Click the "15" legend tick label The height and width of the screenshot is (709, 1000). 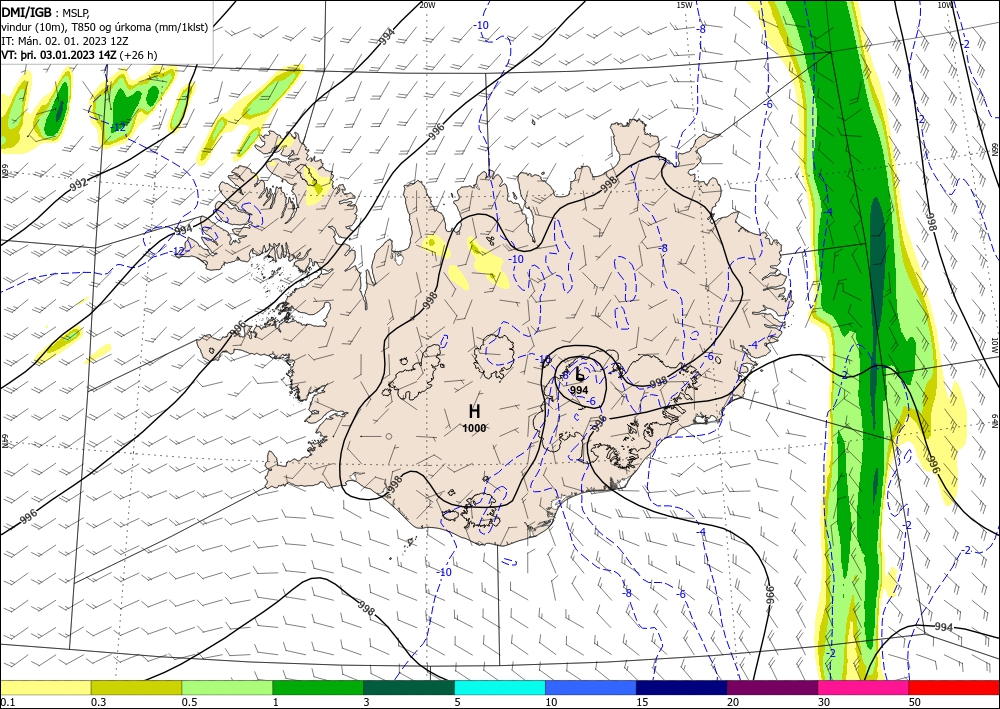(x=643, y=702)
